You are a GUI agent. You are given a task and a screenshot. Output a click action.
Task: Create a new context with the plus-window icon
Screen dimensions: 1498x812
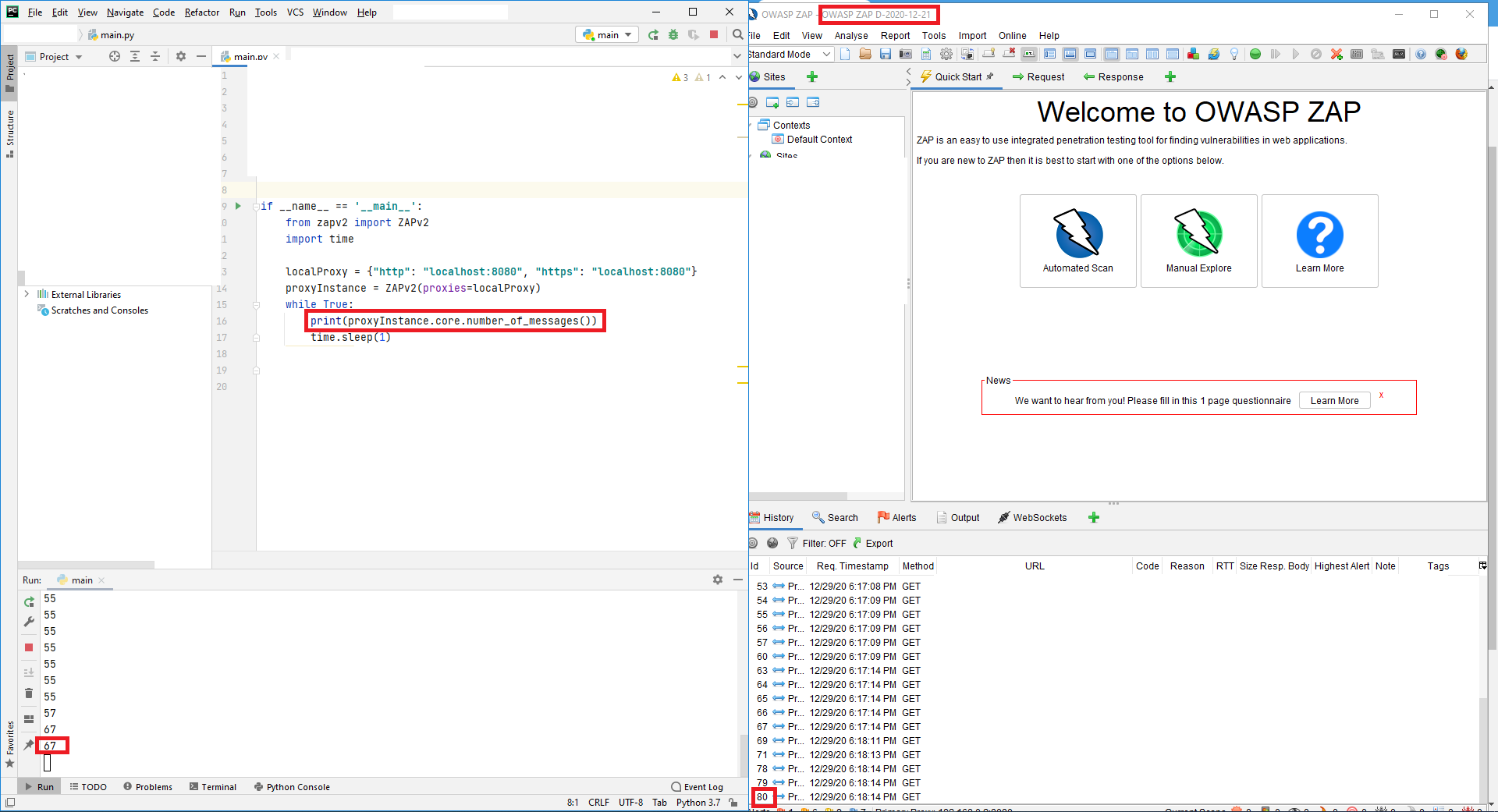coord(773,102)
